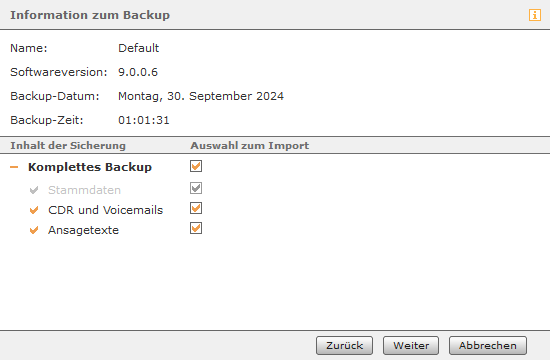Collapse the Komplettes Backup tree node
550x360 pixels.
click(x=14, y=167)
